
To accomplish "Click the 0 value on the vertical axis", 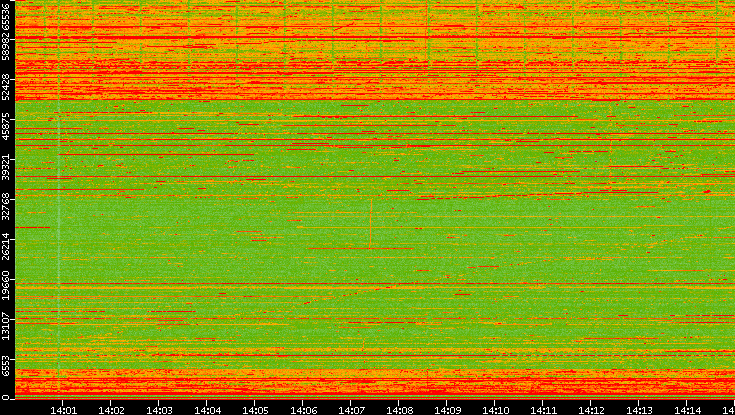I will (7, 397).
